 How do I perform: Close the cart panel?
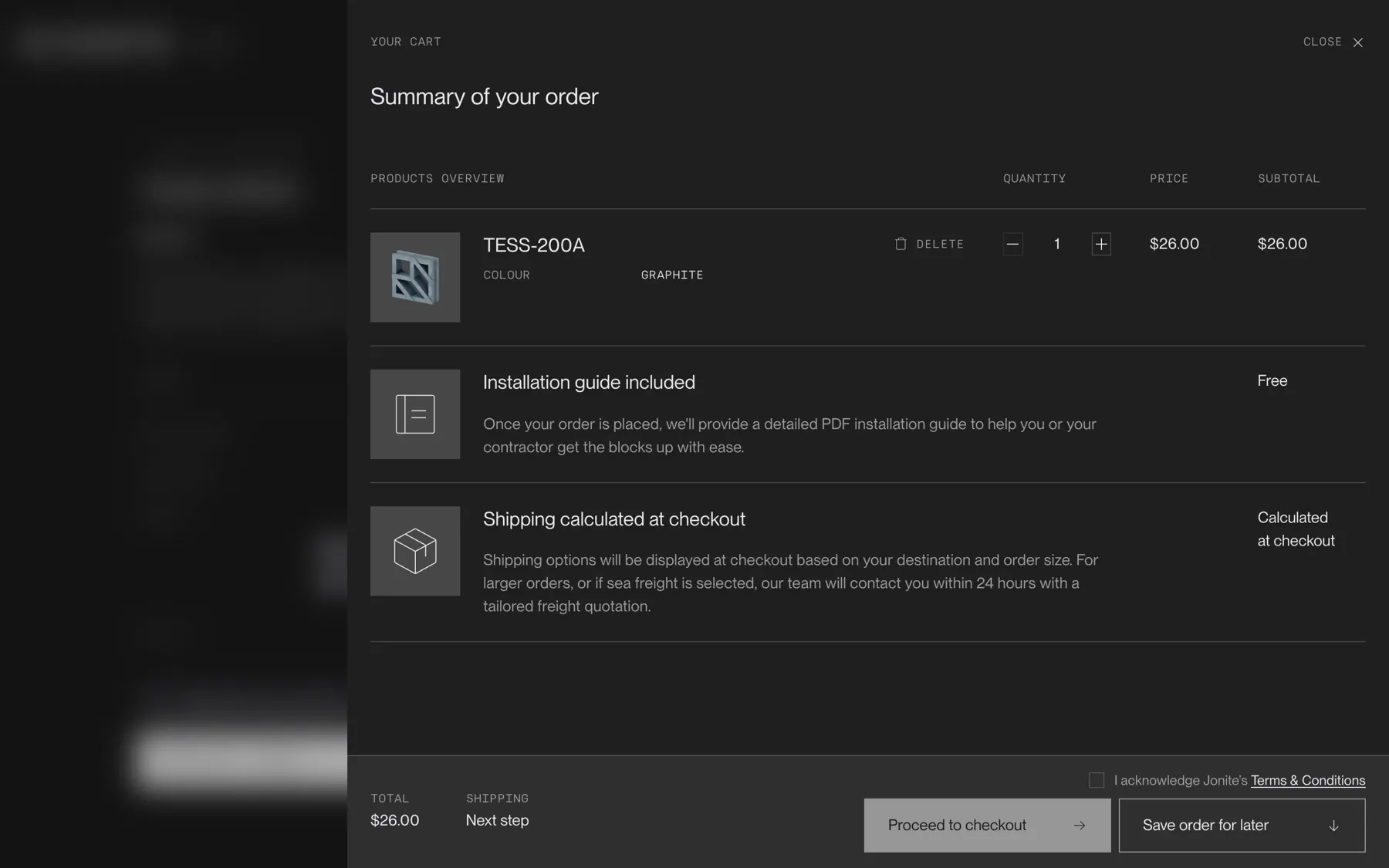pos(1333,42)
